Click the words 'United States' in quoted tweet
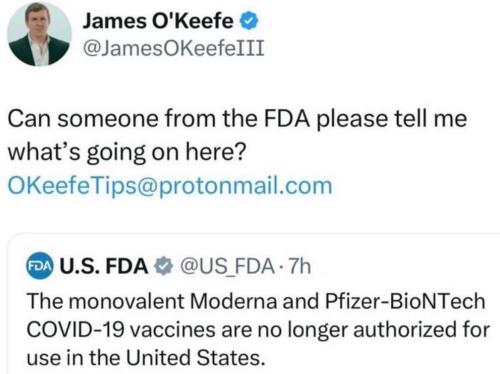500x374 pixels. pos(196,358)
